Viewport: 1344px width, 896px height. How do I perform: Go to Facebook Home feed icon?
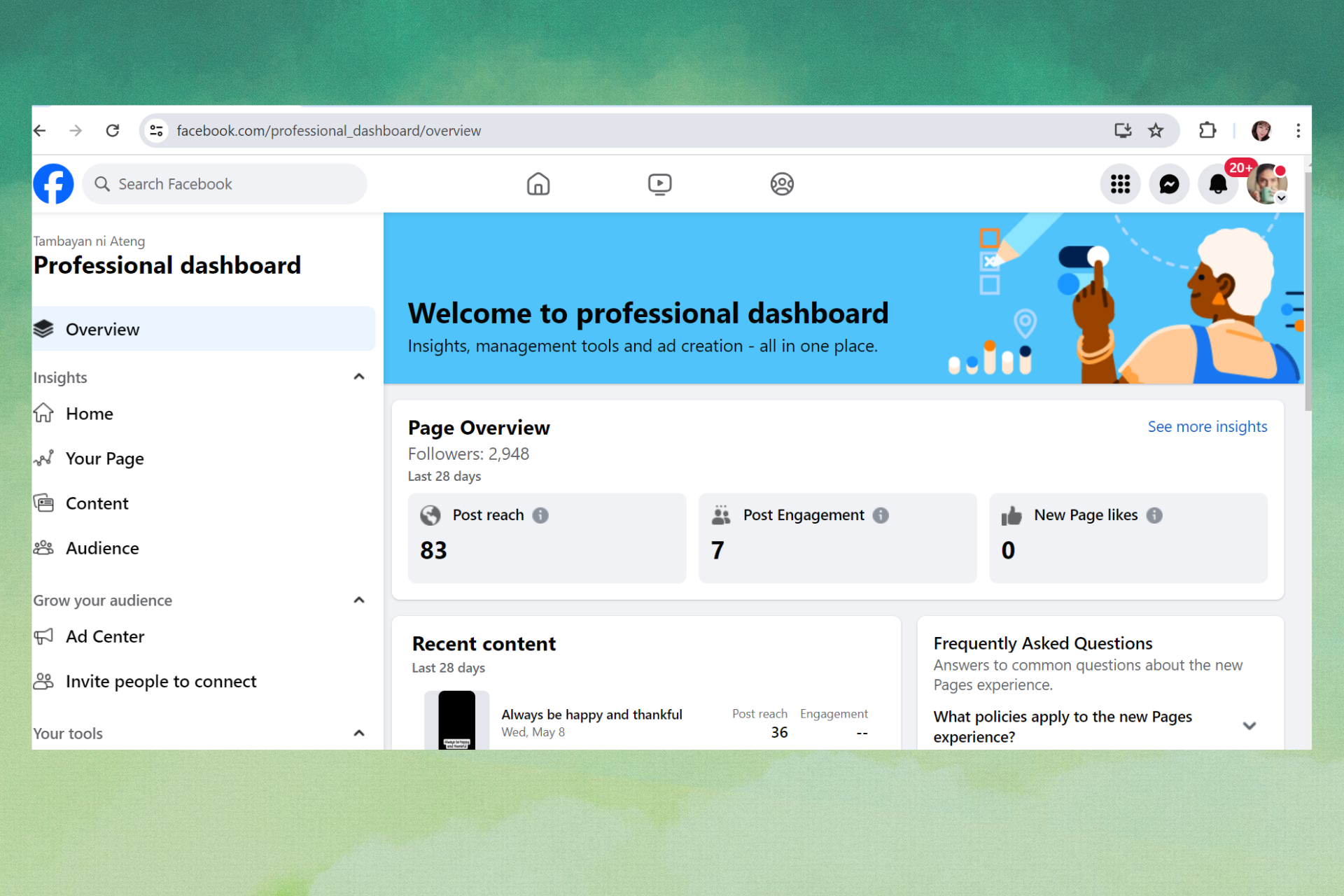click(x=538, y=184)
